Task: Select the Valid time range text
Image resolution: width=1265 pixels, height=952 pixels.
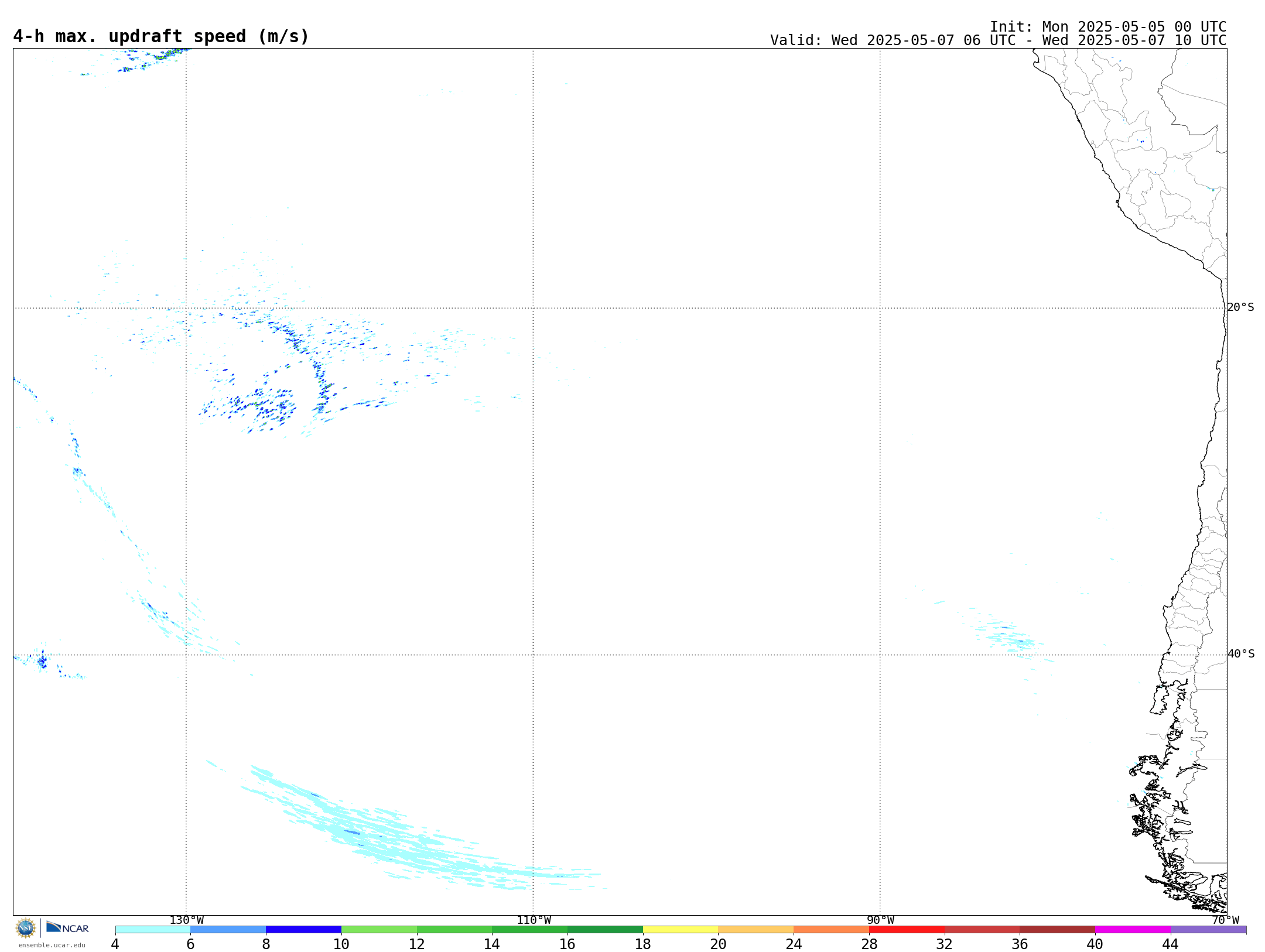Action: click(999, 40)
